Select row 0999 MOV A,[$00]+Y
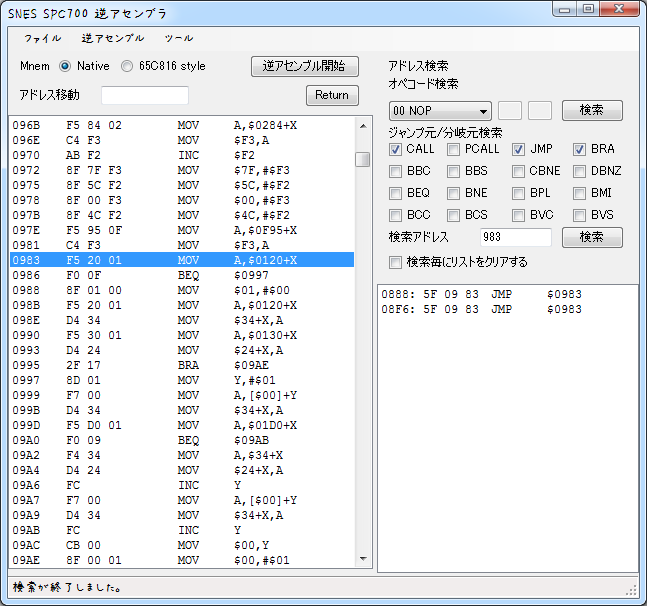The image size is (647, 606). [182, 395]
